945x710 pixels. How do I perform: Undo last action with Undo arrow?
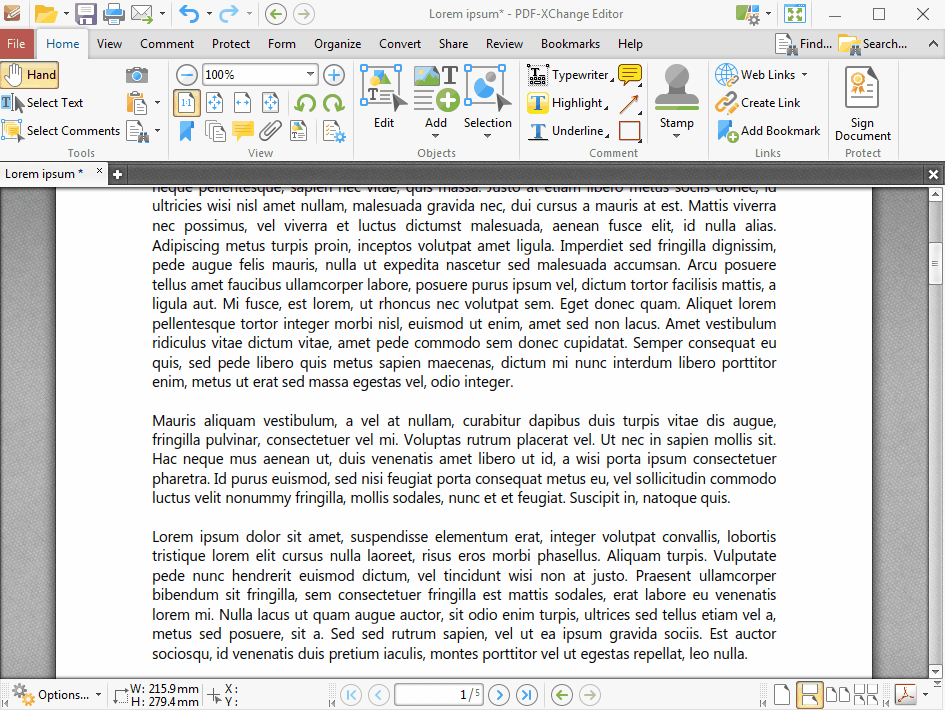[x=189, y=13]
